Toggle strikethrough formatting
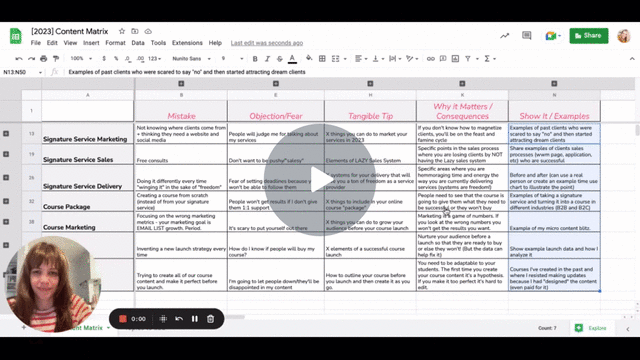Viewport: 640px width, 360px height. 280,59
